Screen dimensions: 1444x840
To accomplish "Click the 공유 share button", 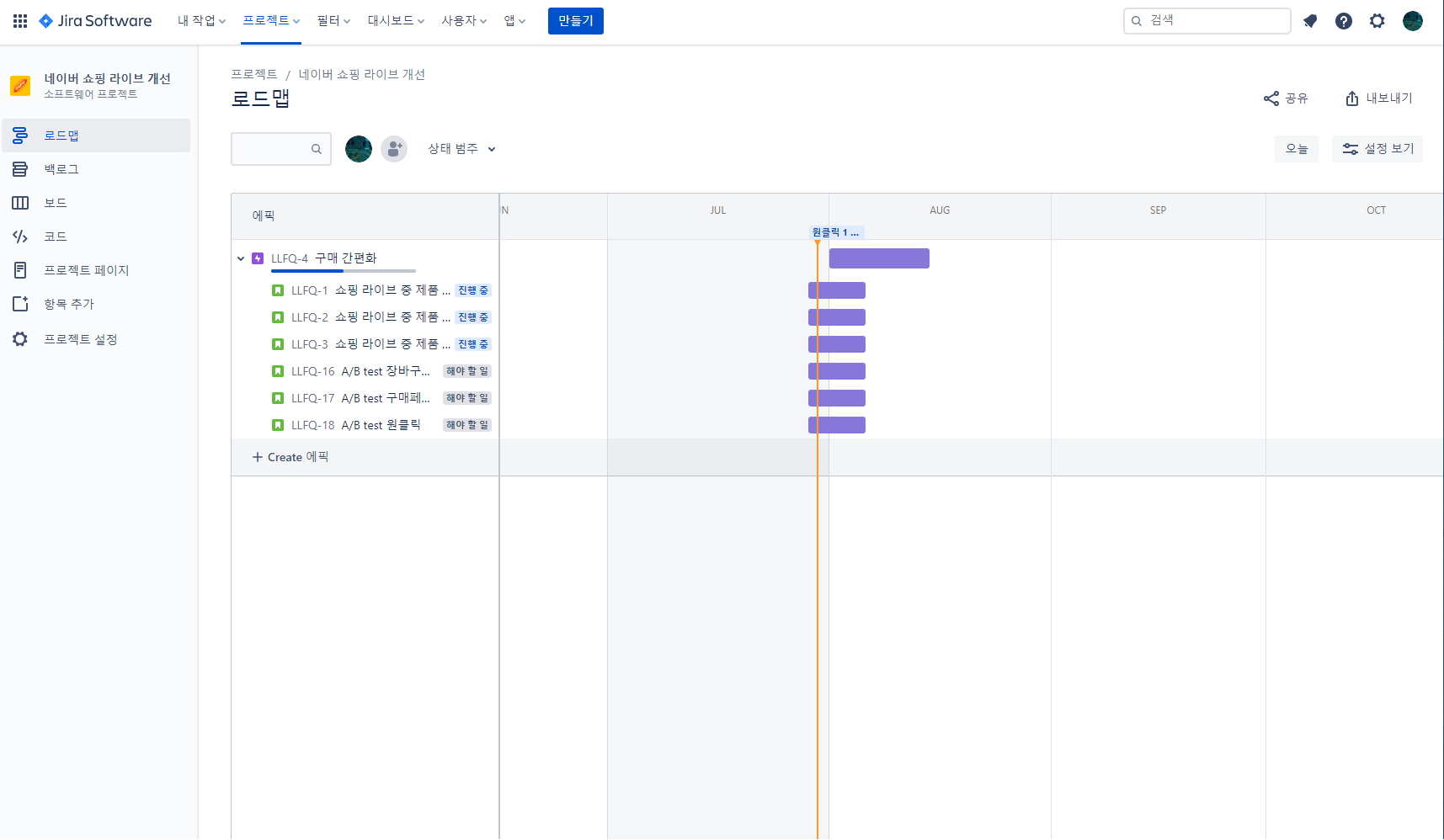I will coord(1286,98).
